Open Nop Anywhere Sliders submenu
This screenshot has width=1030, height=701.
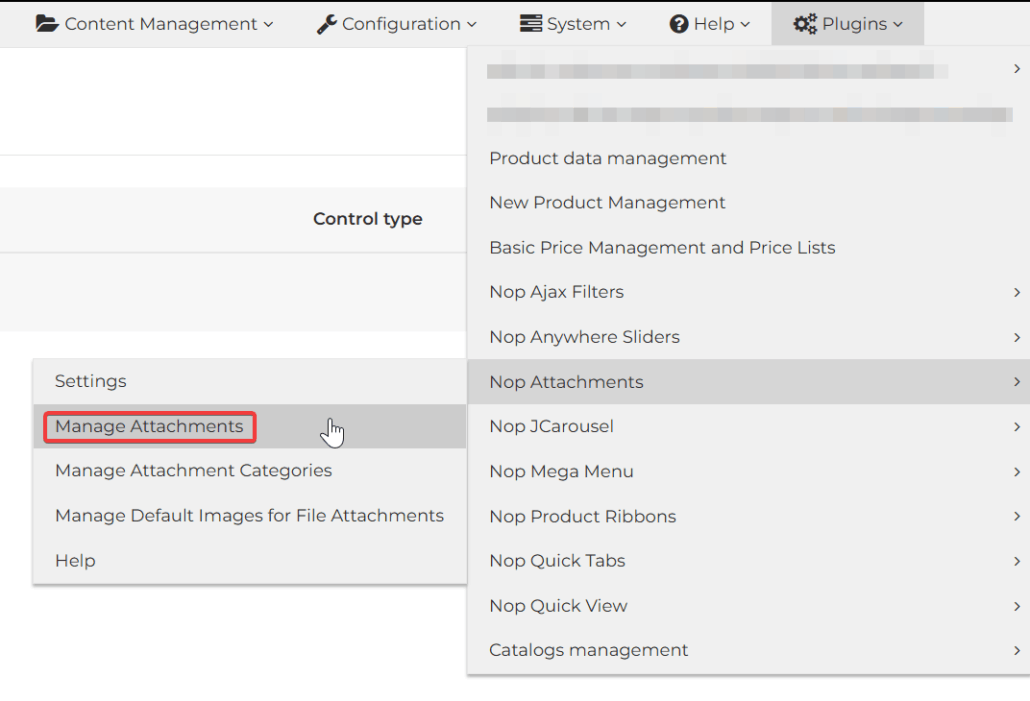click(748, 337)
